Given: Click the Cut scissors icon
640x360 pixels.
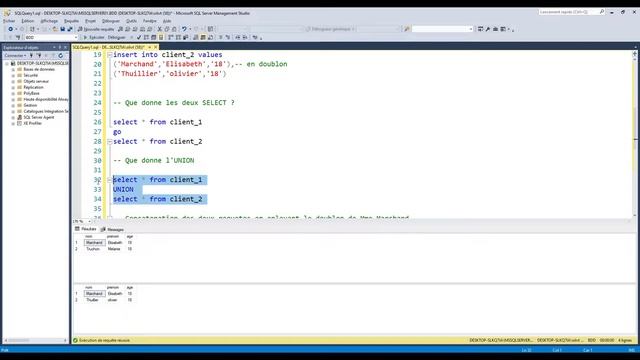Looking at the screenshot, I should [160, 29].
